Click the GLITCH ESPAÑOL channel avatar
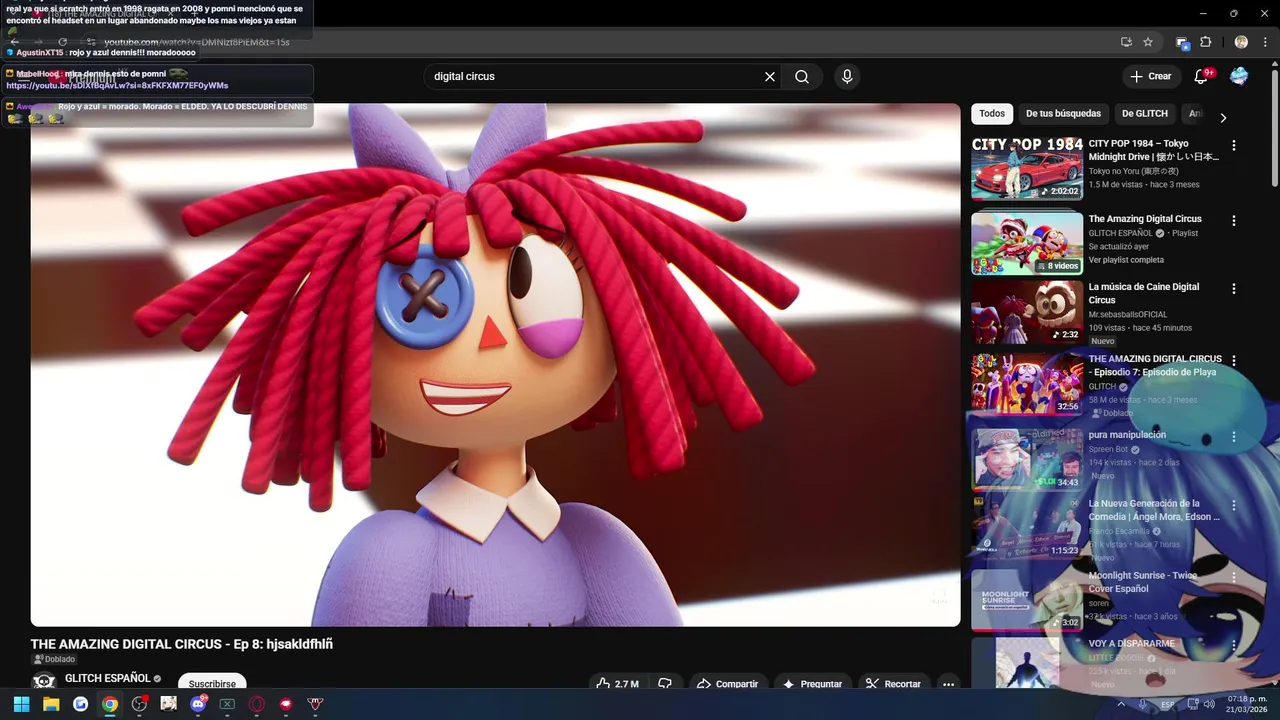Viewport: 1280px width, 720px height. coord(44,681)
